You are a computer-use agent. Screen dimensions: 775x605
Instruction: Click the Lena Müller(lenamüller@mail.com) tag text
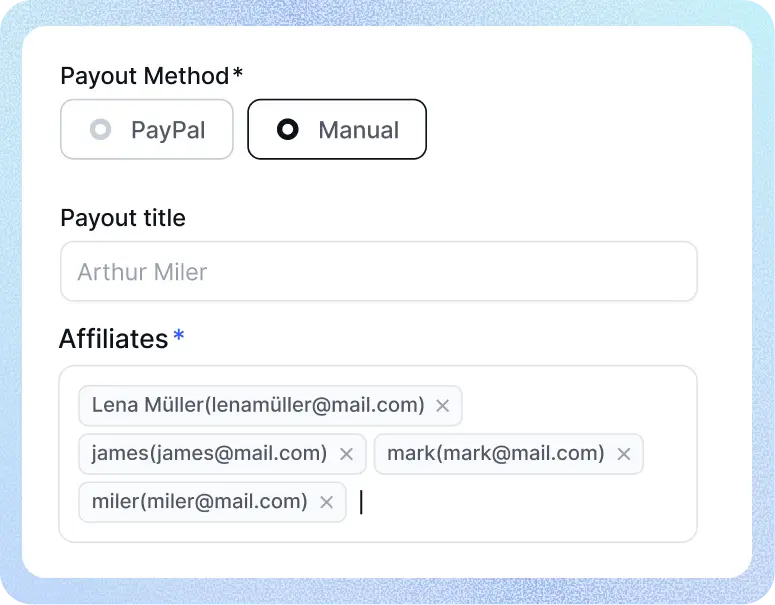258,405
